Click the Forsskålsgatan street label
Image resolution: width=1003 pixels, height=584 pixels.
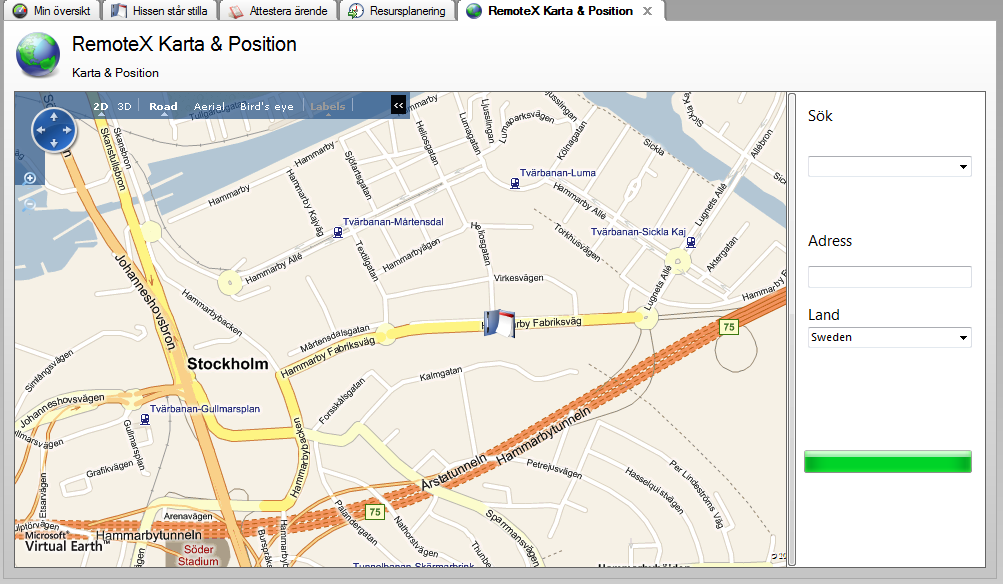click(x=342, y=401)
